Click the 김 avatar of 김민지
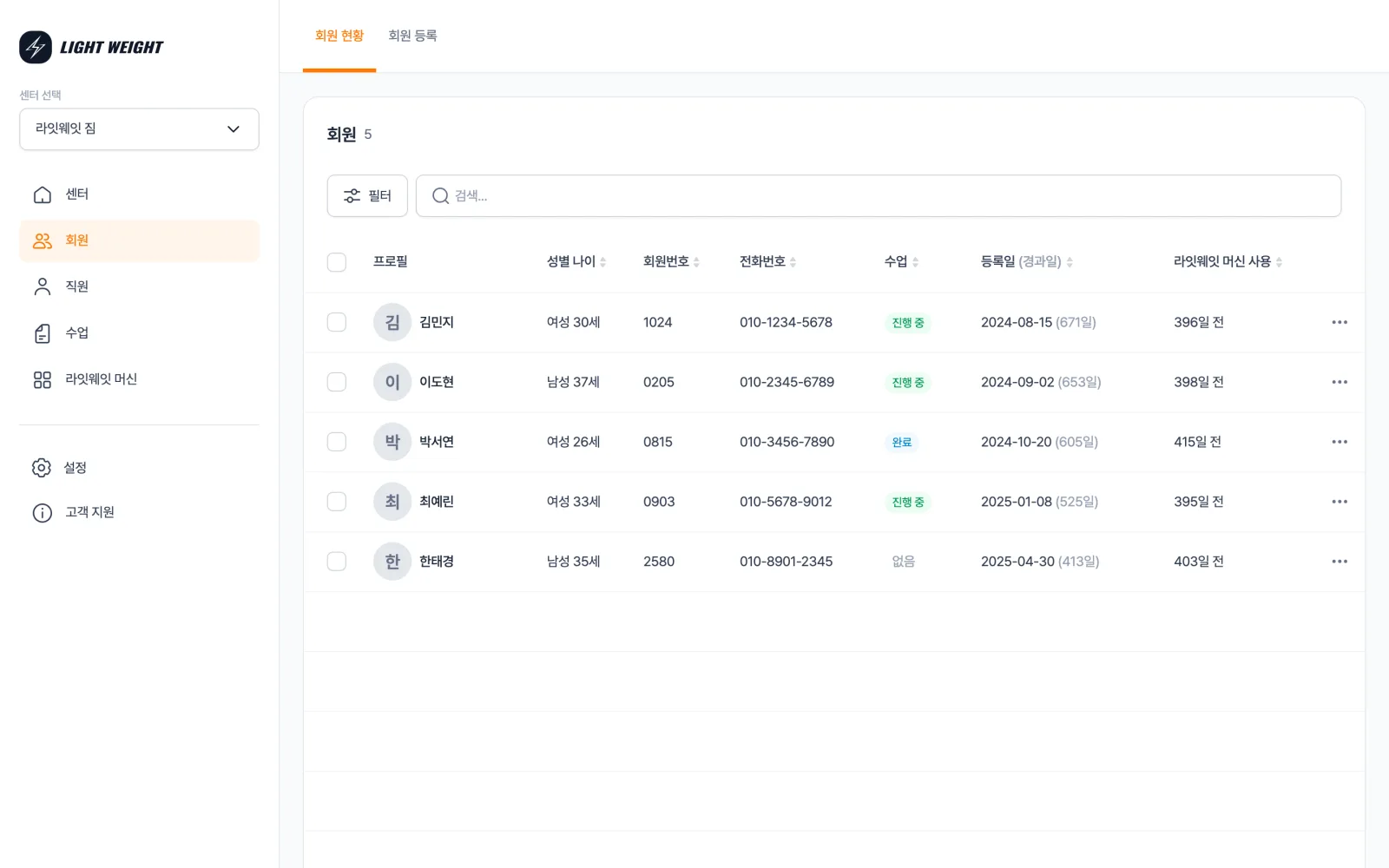 pos(392,322)
